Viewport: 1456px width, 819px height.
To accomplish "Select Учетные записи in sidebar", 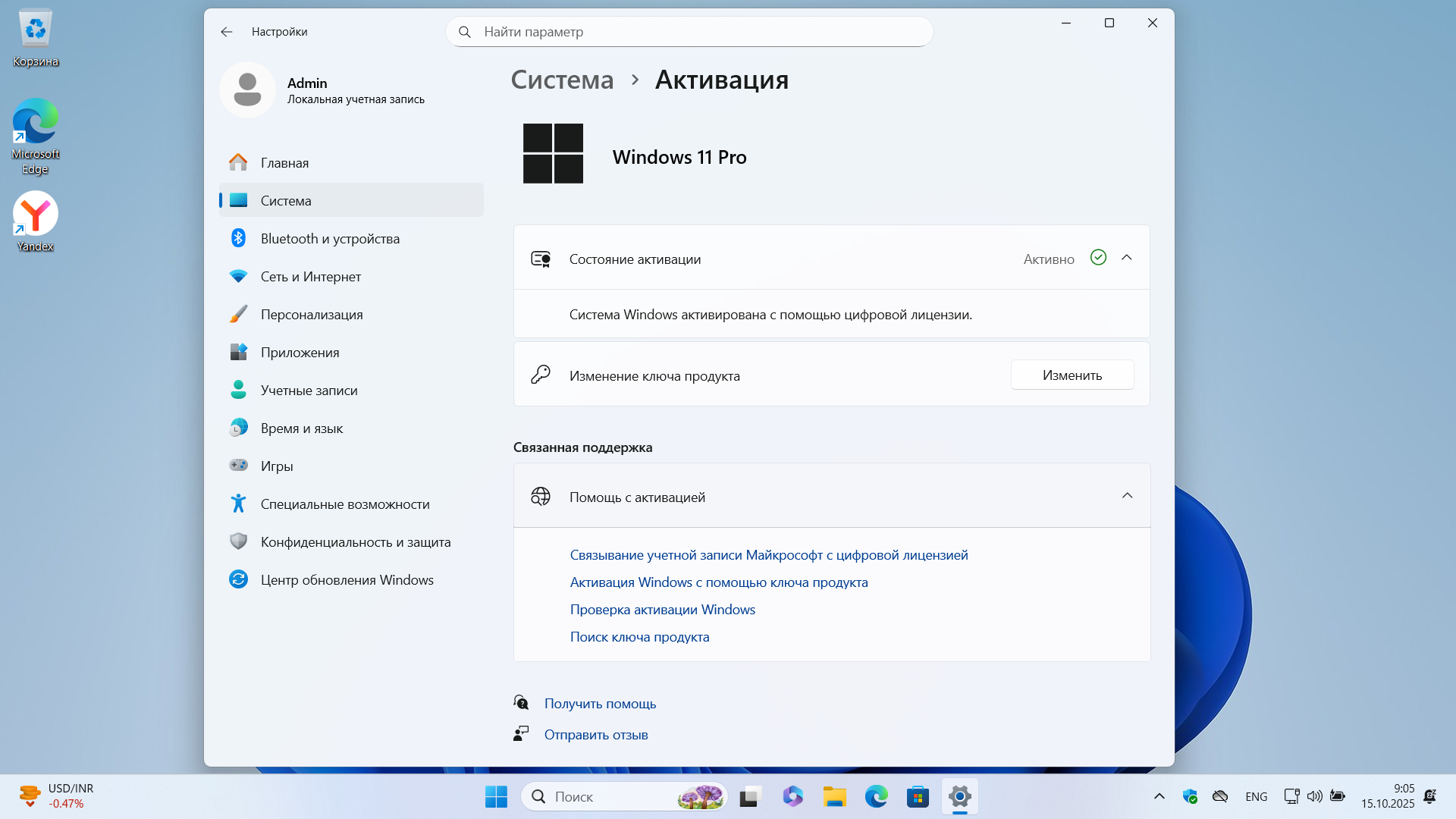I will (309, 391).
